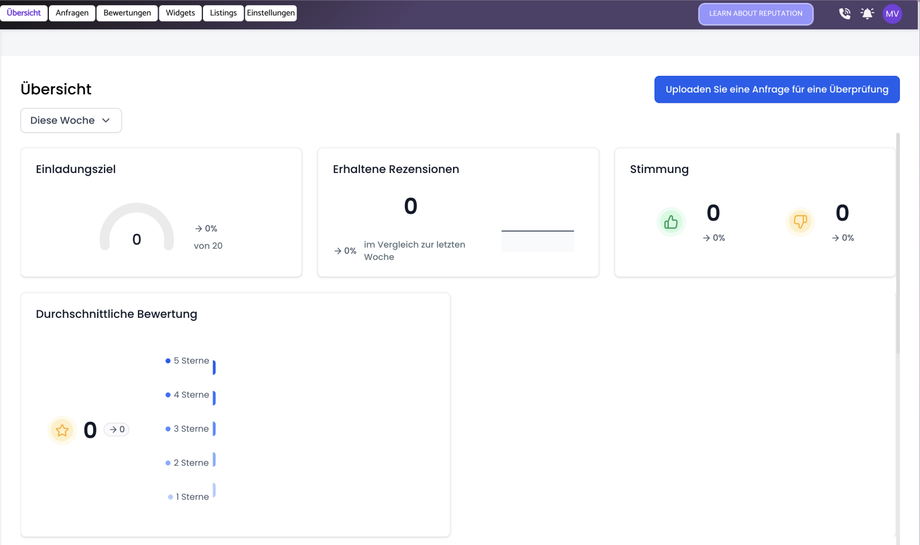920x545 pixels.
Task: Select the Listings tab
Action: coord(224,13)
